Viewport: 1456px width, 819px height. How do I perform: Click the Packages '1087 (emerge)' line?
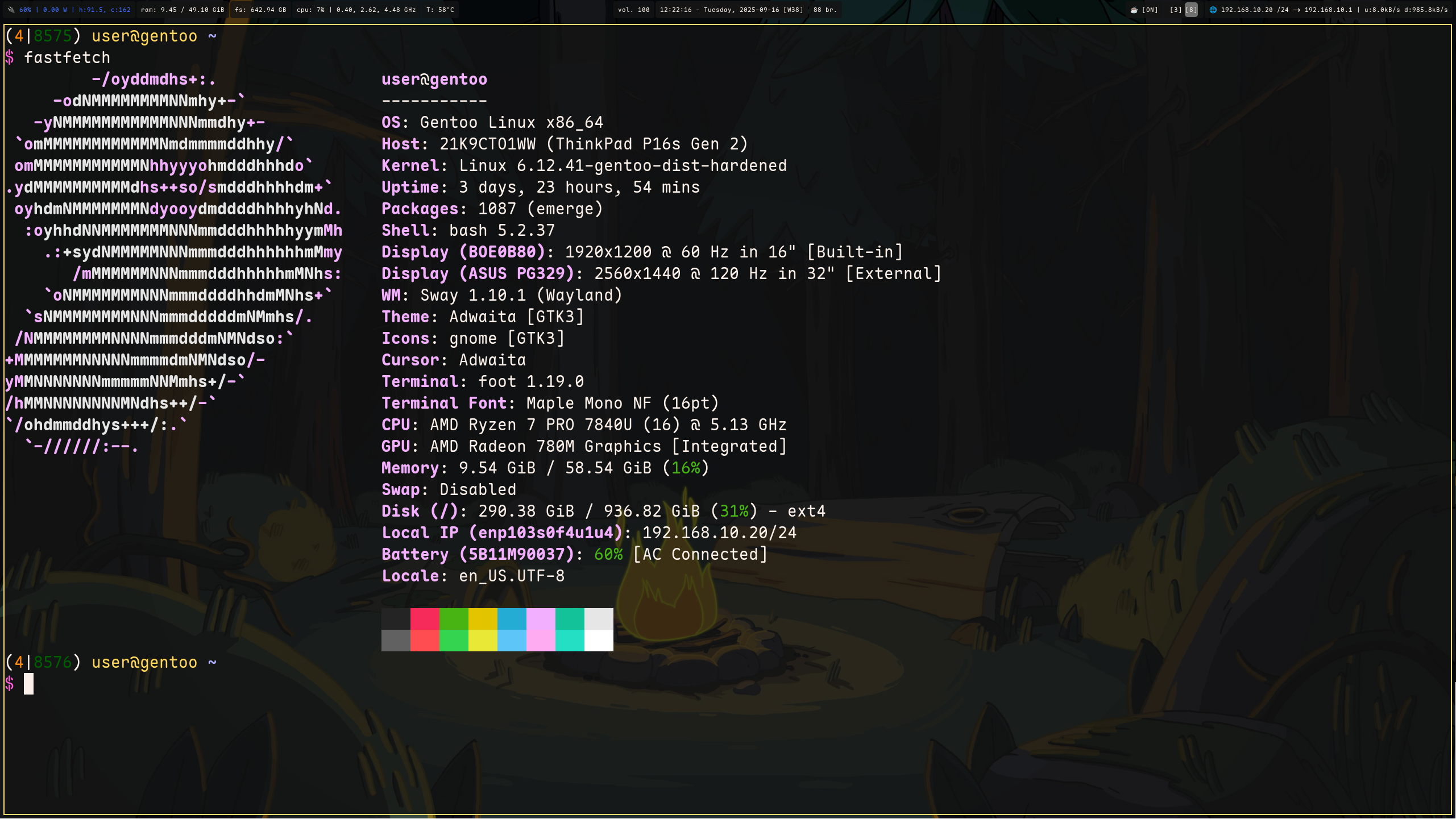coord(492,209)
